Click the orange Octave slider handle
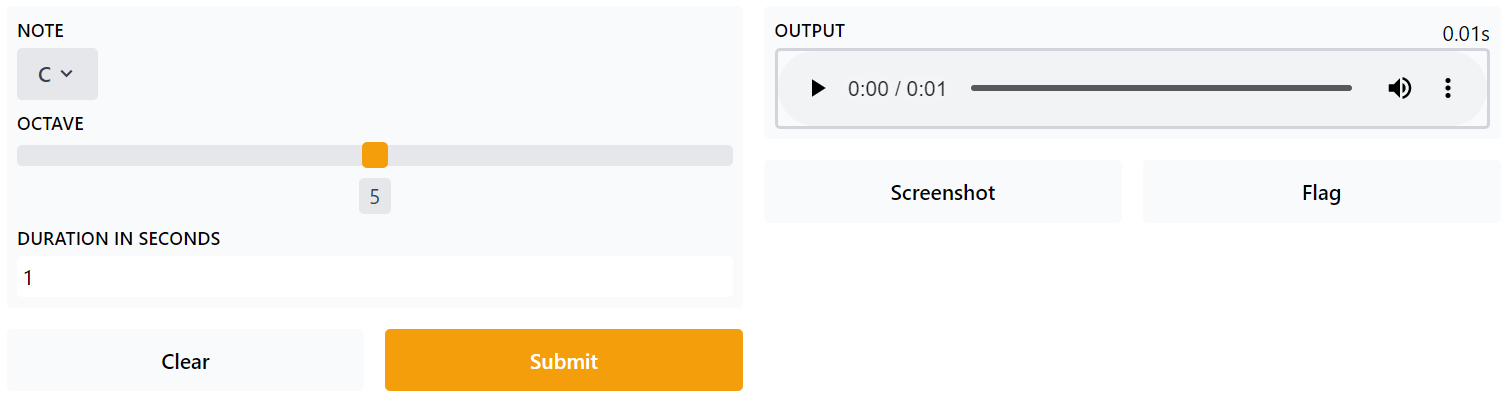1511x403 pixels. point(375,155)
